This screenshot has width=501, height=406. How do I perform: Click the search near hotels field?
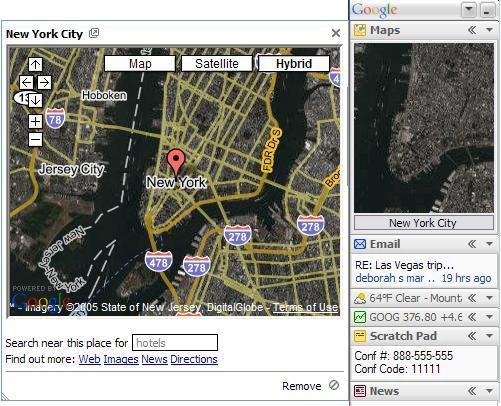(x=175, y=343)
